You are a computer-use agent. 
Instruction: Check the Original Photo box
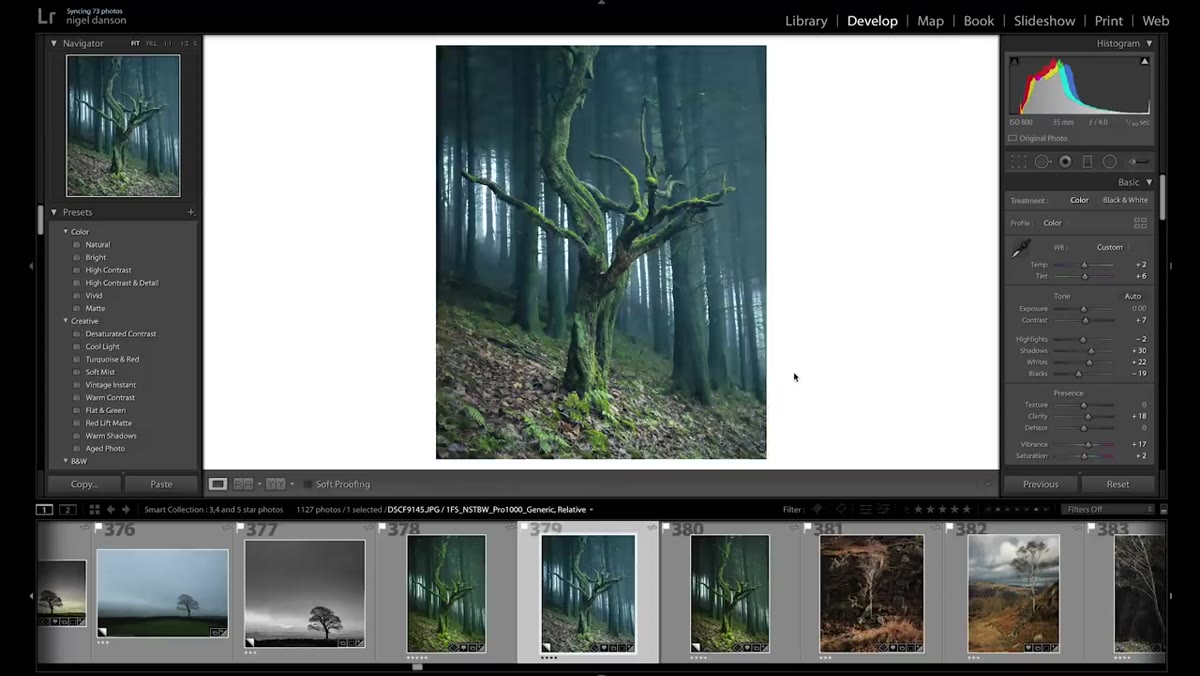[1013, 138]
